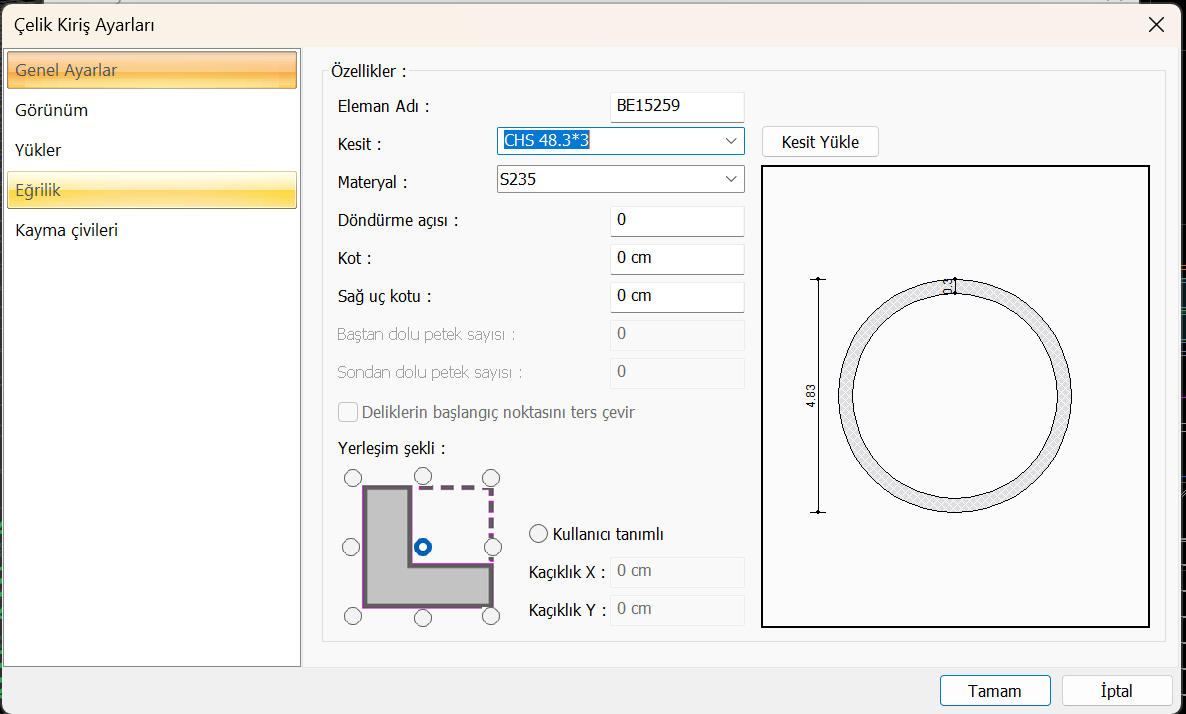Image resolution: width=1186 pixels, height=714 pixels.
Task: Toggle Deliklerin başlangıç noktasını ters çevir checkbox
Action: click(x=348, y=412)
